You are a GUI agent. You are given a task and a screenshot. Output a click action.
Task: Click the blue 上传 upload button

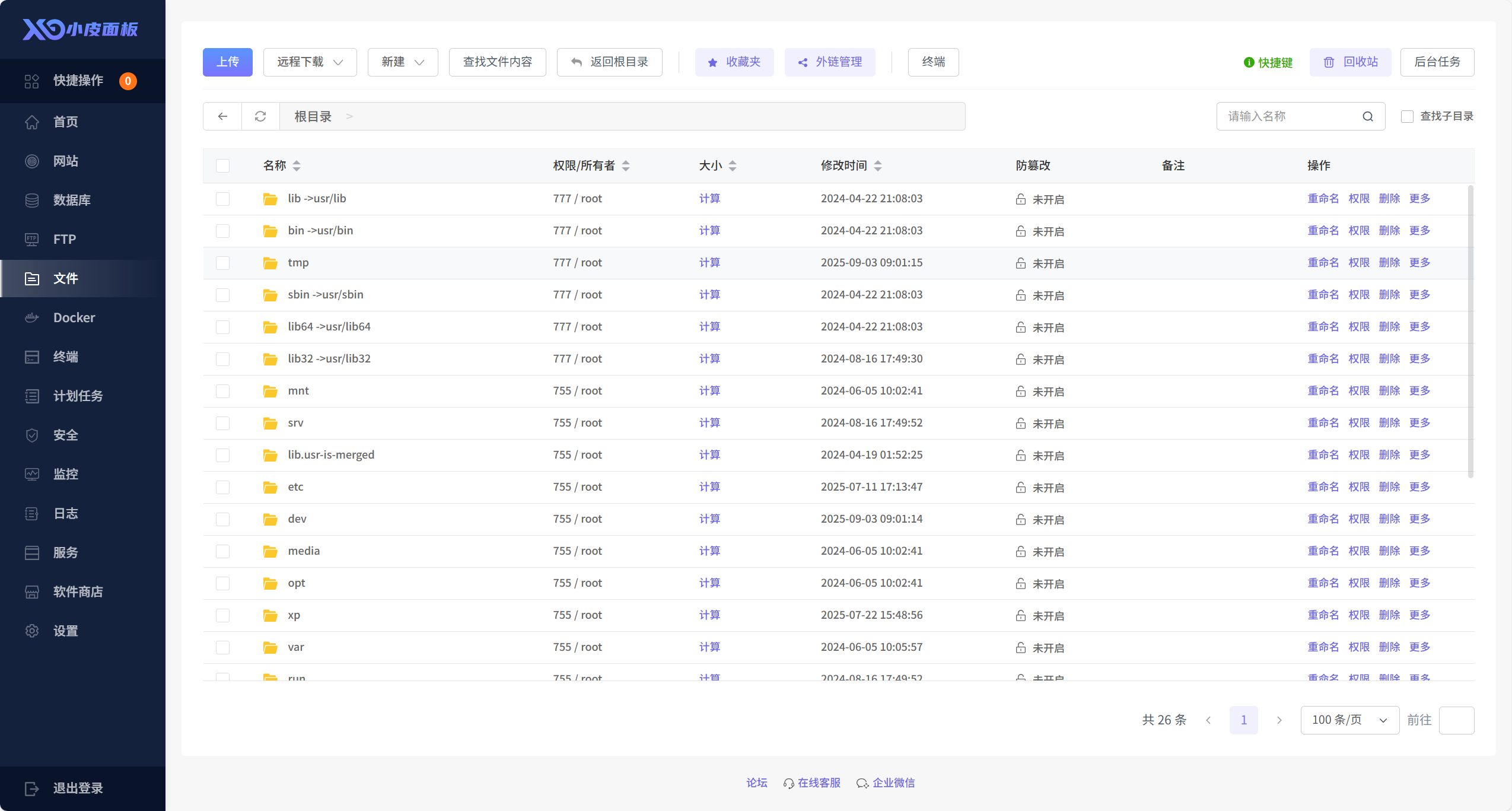tap(228, 62)
